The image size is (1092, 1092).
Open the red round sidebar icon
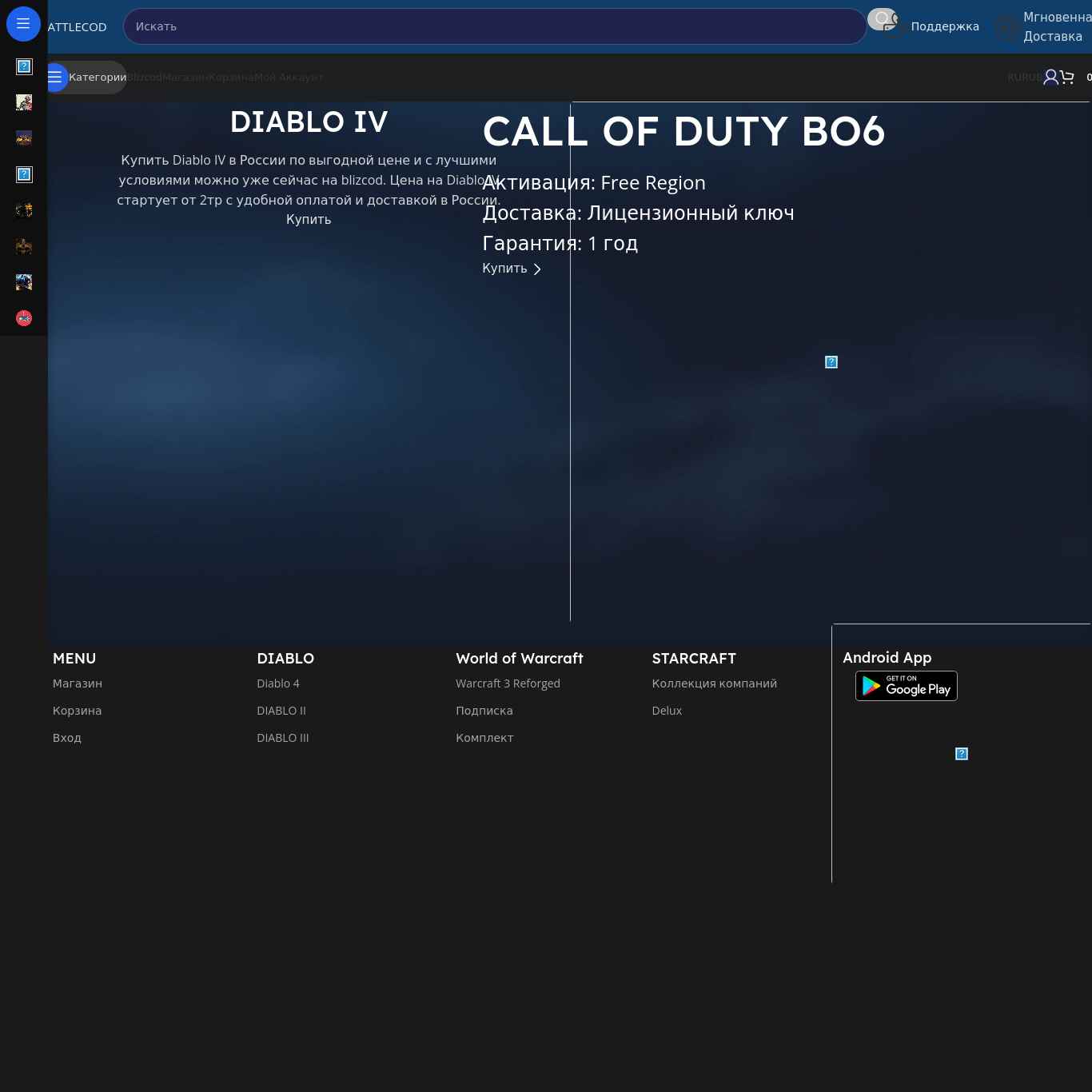coord(24,318)
